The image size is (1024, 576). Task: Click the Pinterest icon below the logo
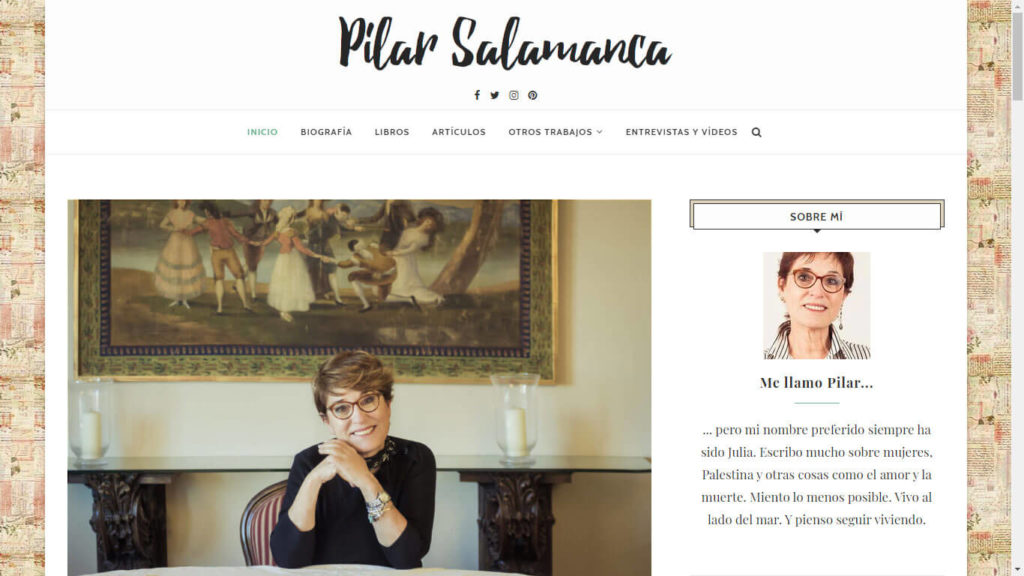533,95
